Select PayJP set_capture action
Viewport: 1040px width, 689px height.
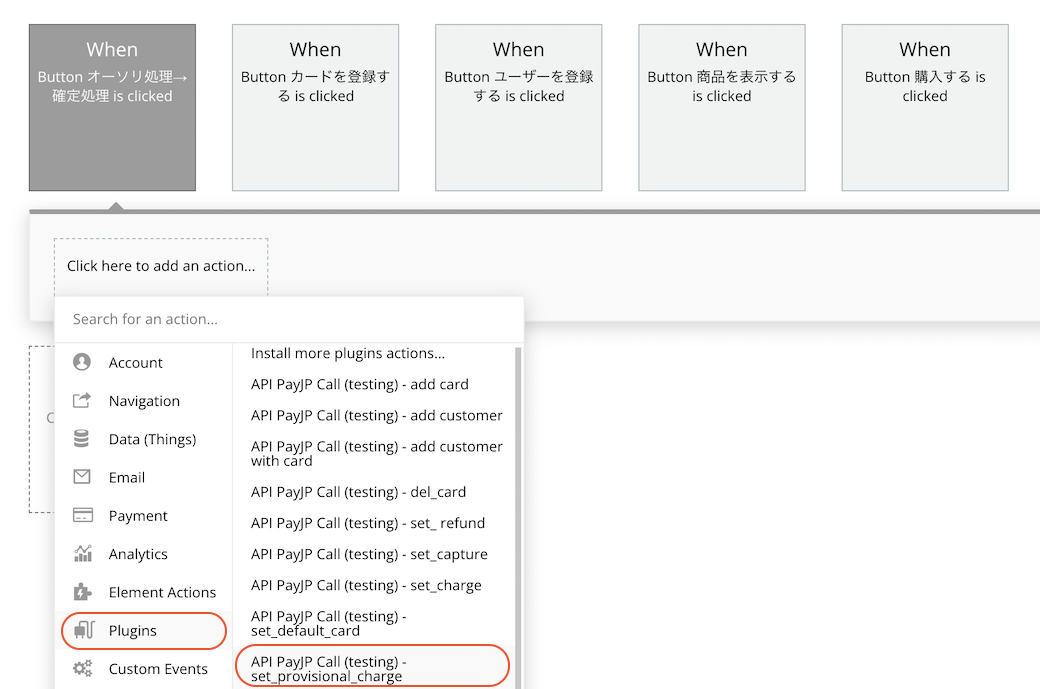click(369, 554)
